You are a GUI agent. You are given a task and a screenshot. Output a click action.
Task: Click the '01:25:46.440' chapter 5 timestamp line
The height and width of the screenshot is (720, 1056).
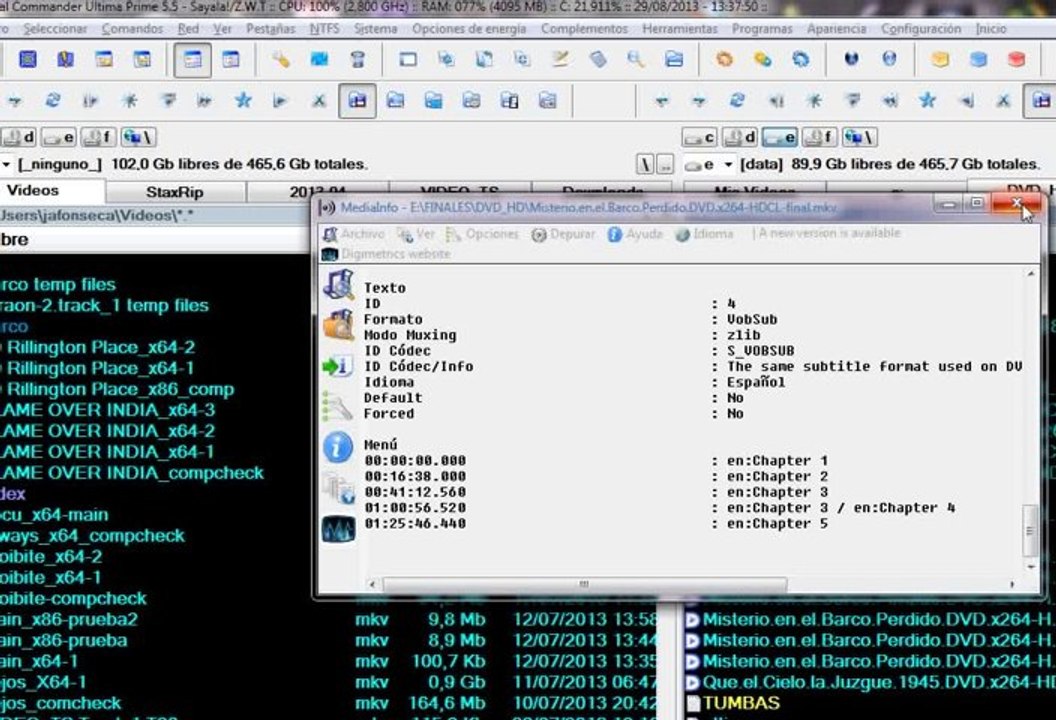(415, 523)
